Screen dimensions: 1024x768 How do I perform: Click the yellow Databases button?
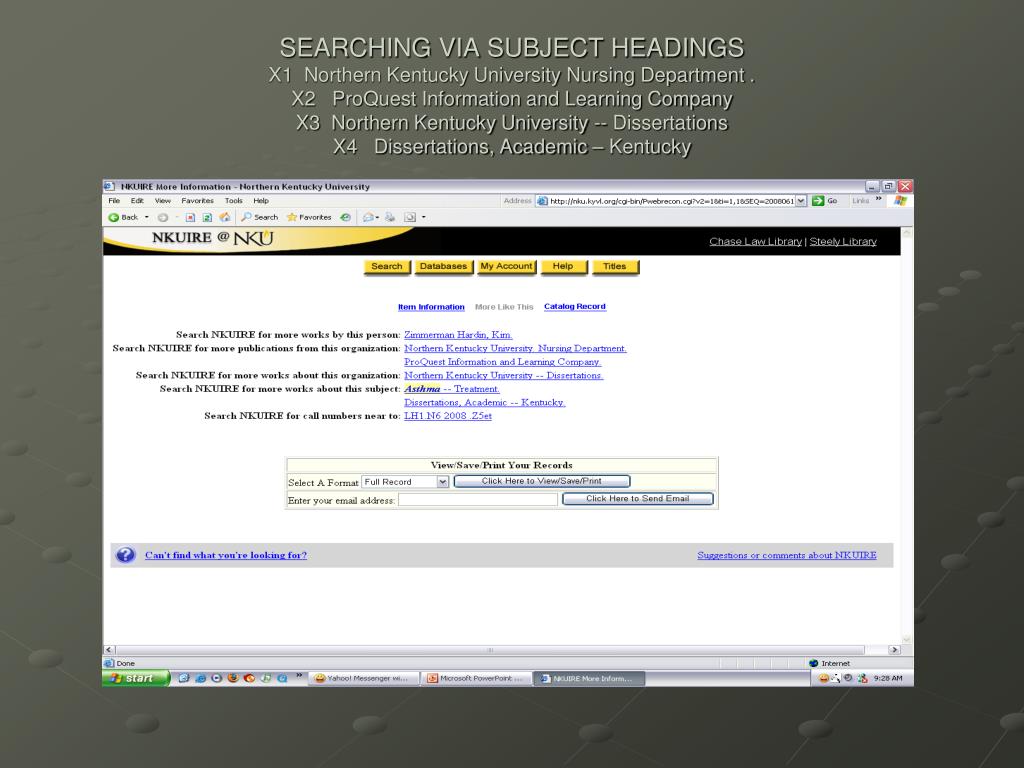pyautogui.click(x=443, y=266)
